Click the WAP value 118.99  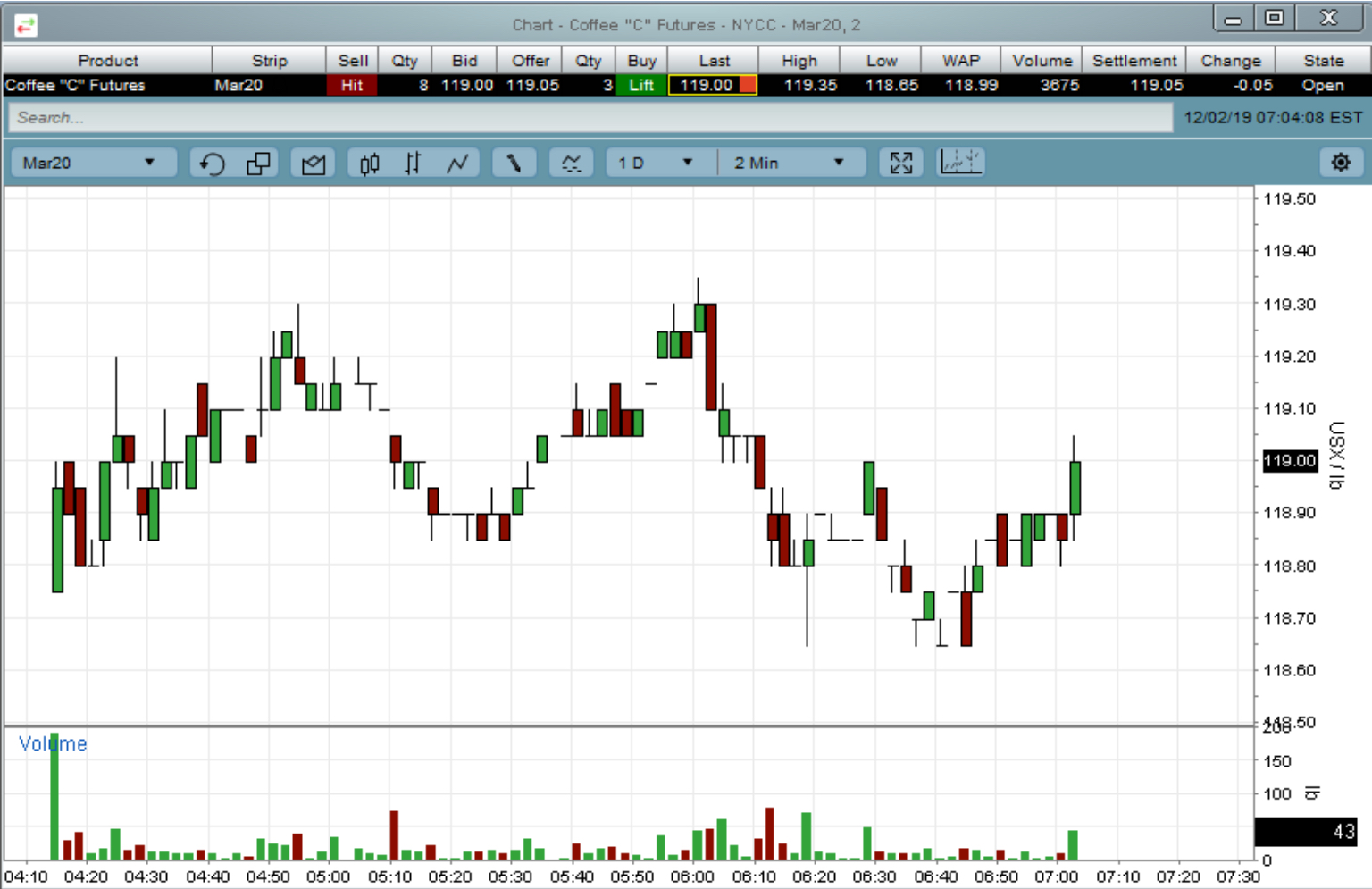(971, 85)
